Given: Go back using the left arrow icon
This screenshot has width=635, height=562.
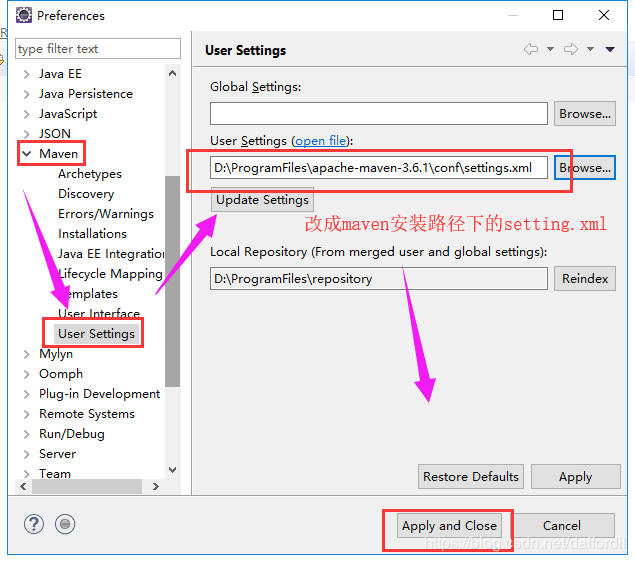Looking at the screenshot, I should pos(531,49).
